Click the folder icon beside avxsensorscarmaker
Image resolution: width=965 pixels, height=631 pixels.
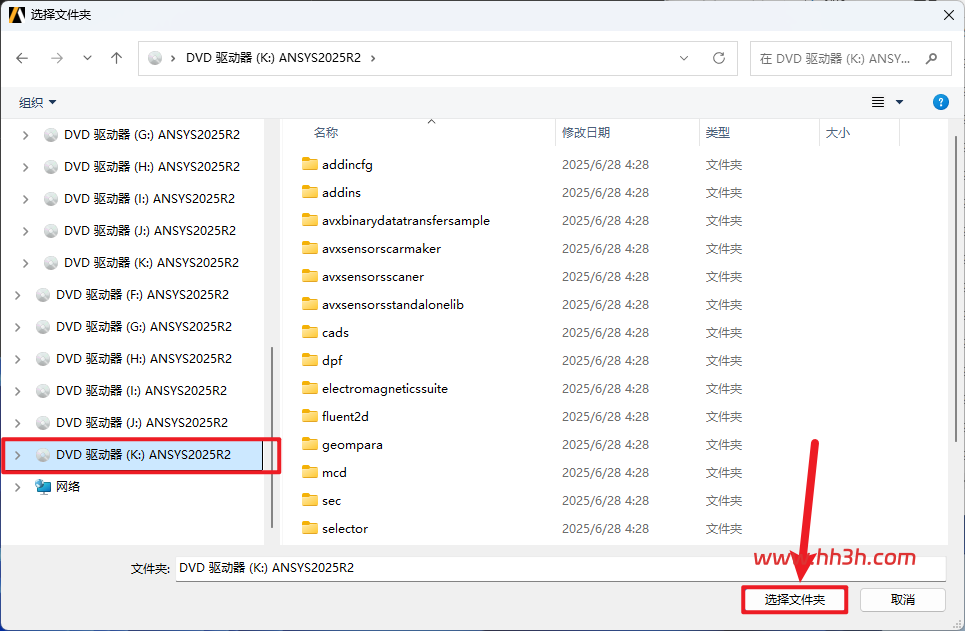pos(310,248)
